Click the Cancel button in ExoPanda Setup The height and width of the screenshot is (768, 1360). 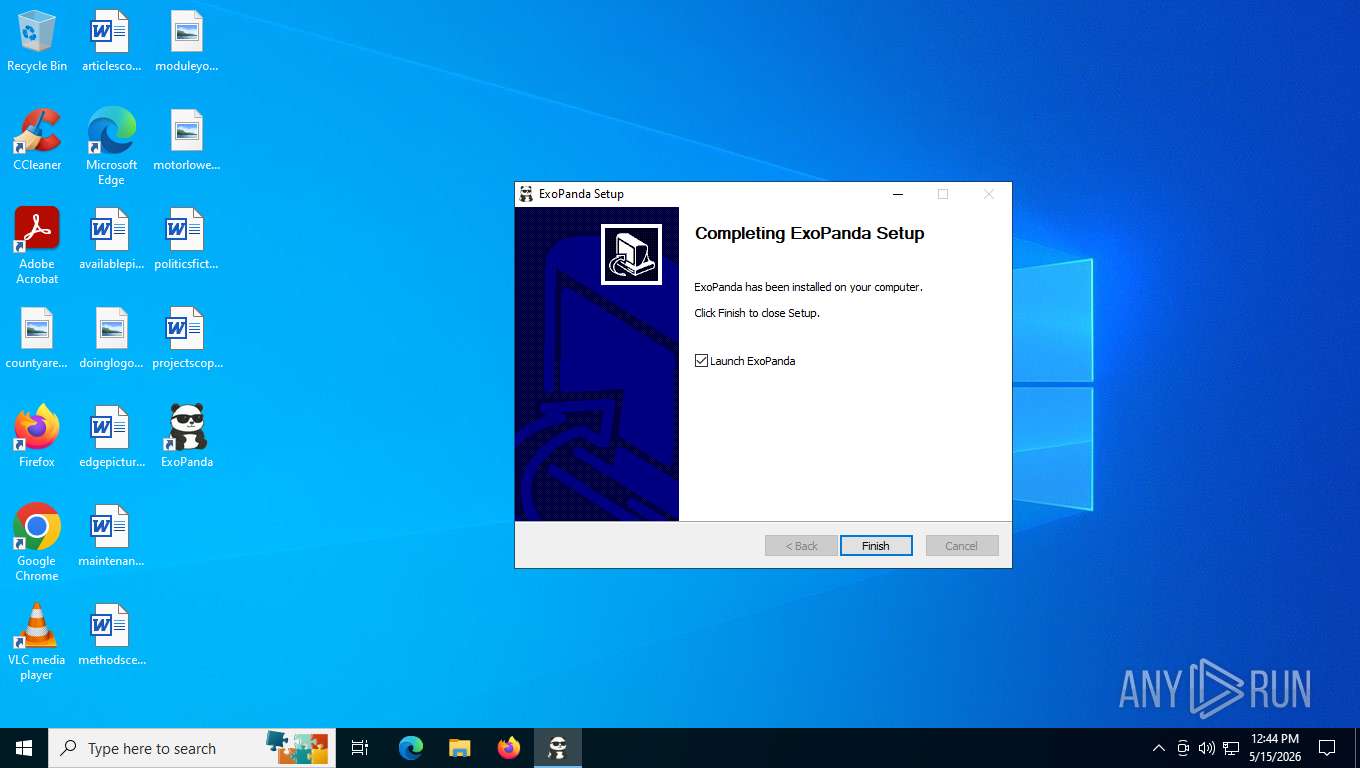point(962,546)
